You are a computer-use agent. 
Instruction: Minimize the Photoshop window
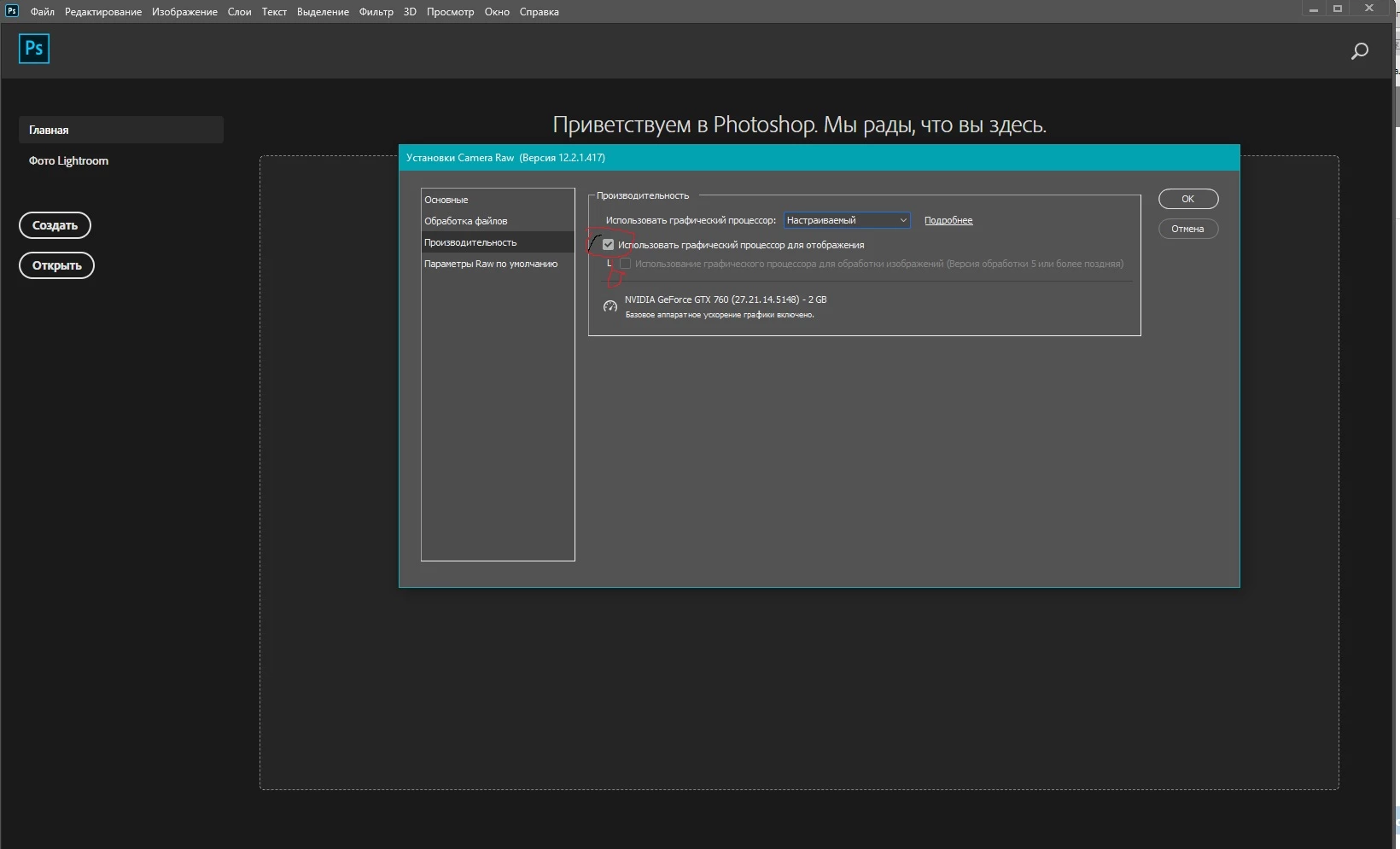pyautogui.click(x=1314, y=9)
